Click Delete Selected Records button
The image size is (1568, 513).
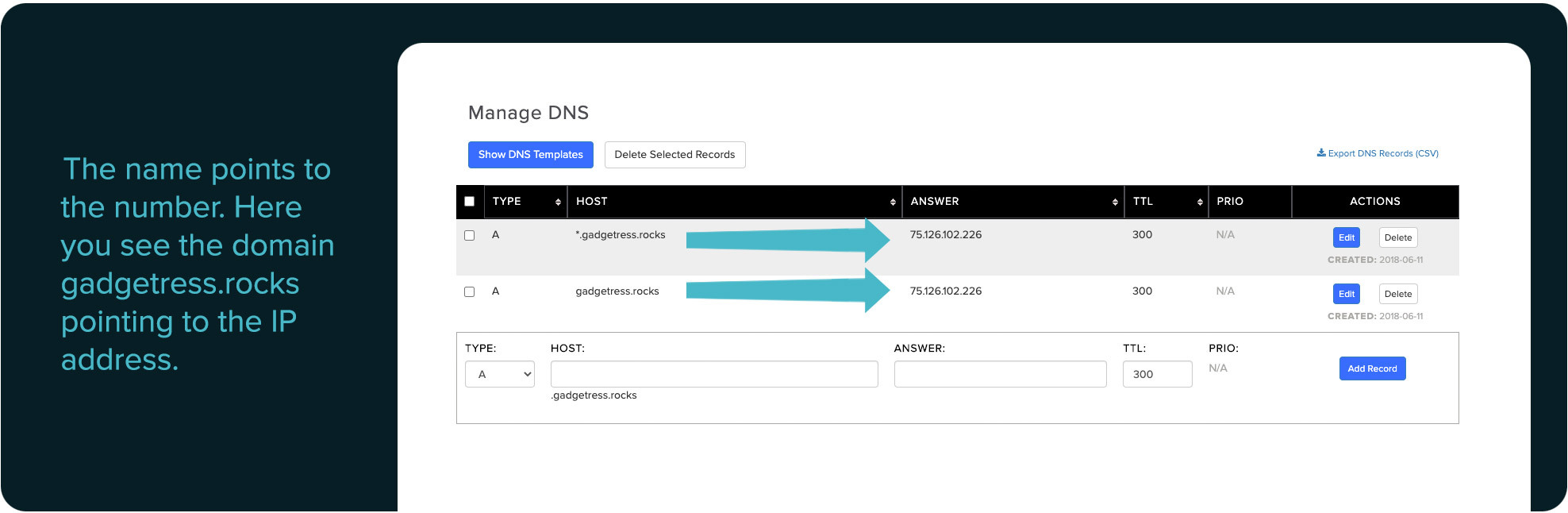pyautogui.click(x=674, y=155)
